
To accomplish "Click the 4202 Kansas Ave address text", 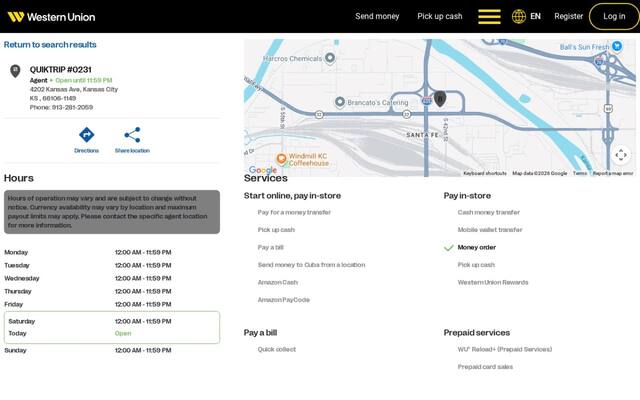I will pos(74,89).
